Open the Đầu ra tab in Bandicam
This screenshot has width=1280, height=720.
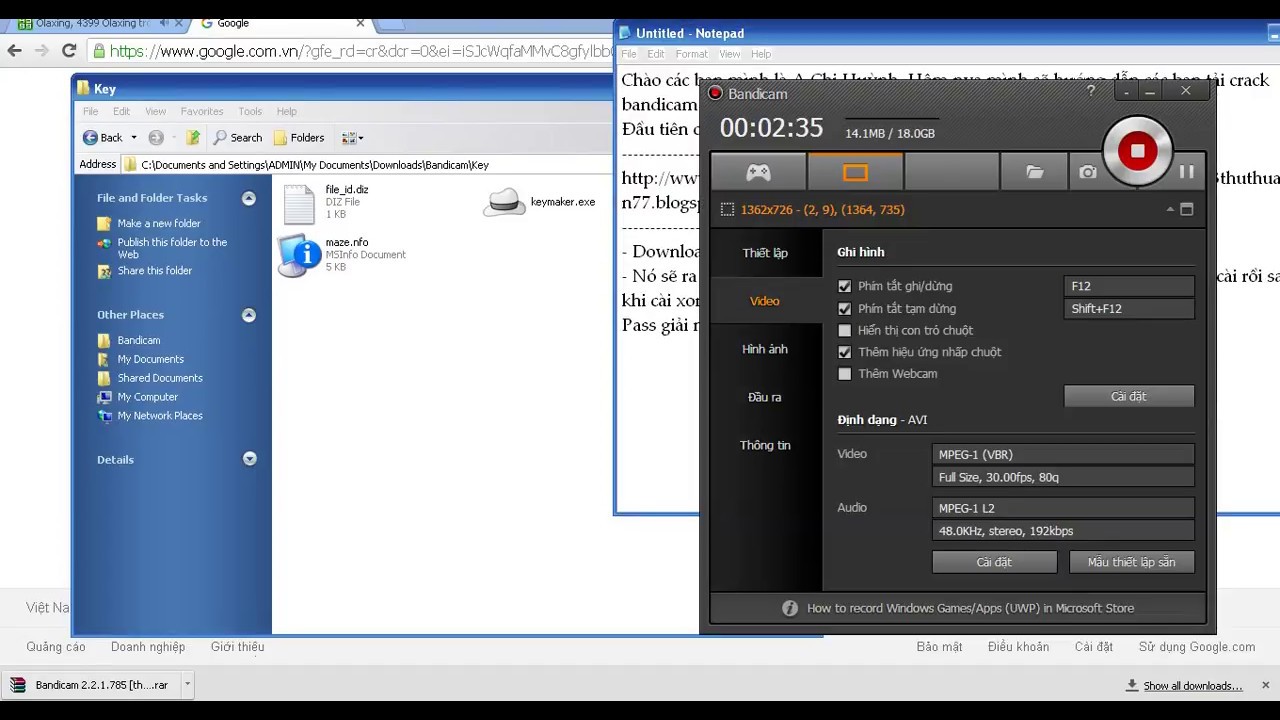765,397
